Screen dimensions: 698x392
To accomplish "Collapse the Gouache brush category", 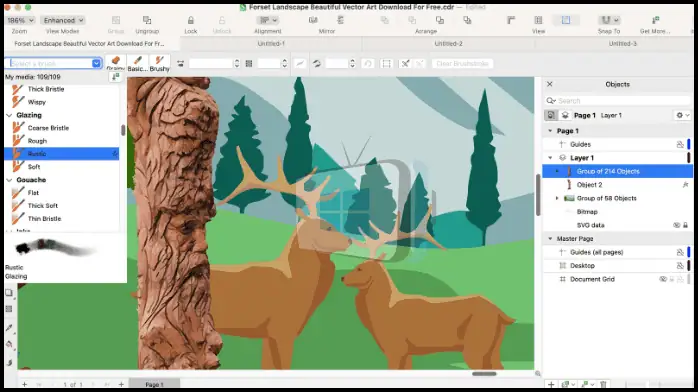I will (x=9, y=180).
